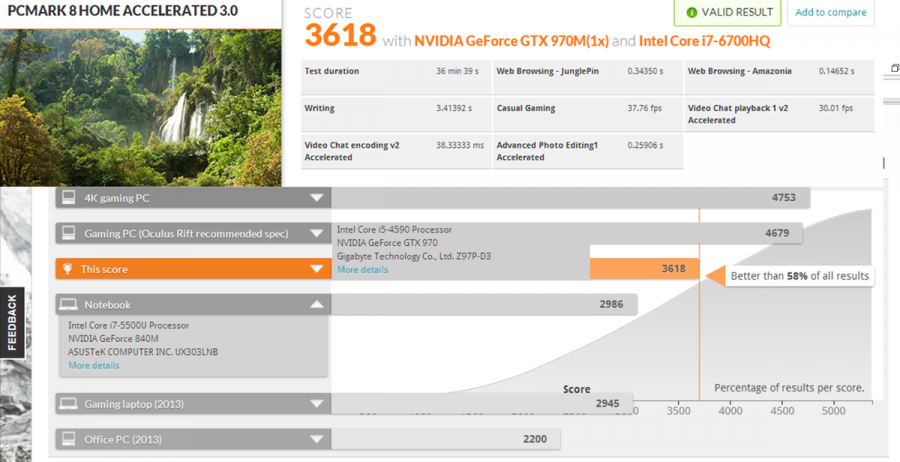The width and height of the screenshot is (900, 462).
Task: Expand the Office PC (2013) row
Action: [x=316, y=440]
